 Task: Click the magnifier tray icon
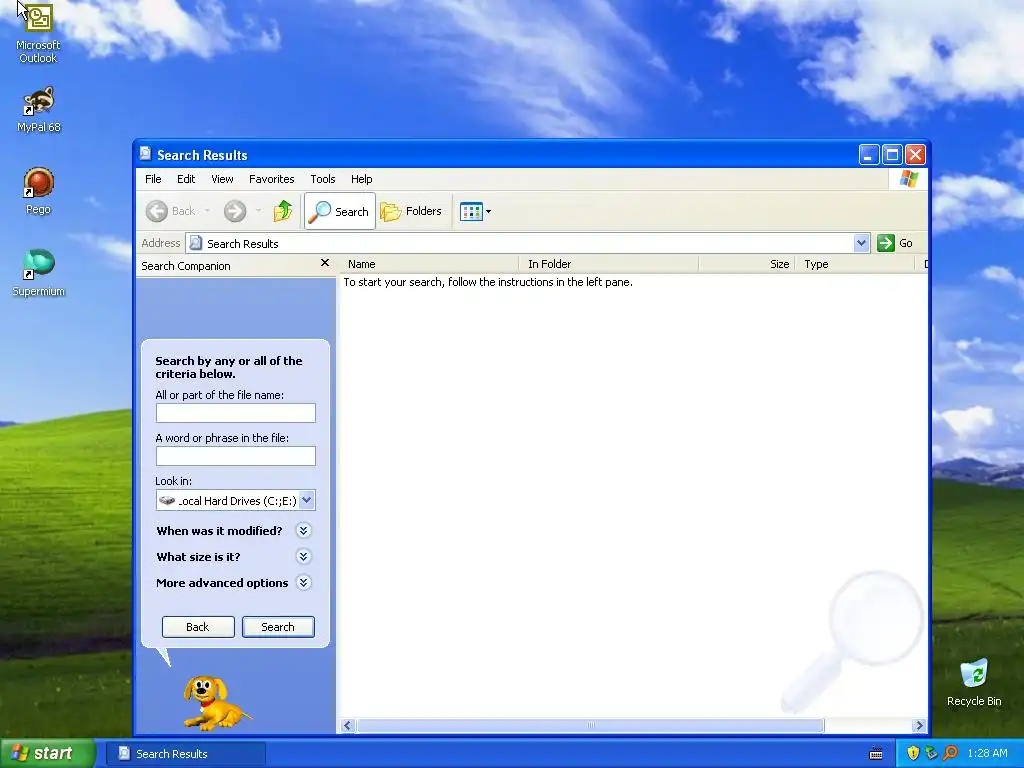(950, 753)
